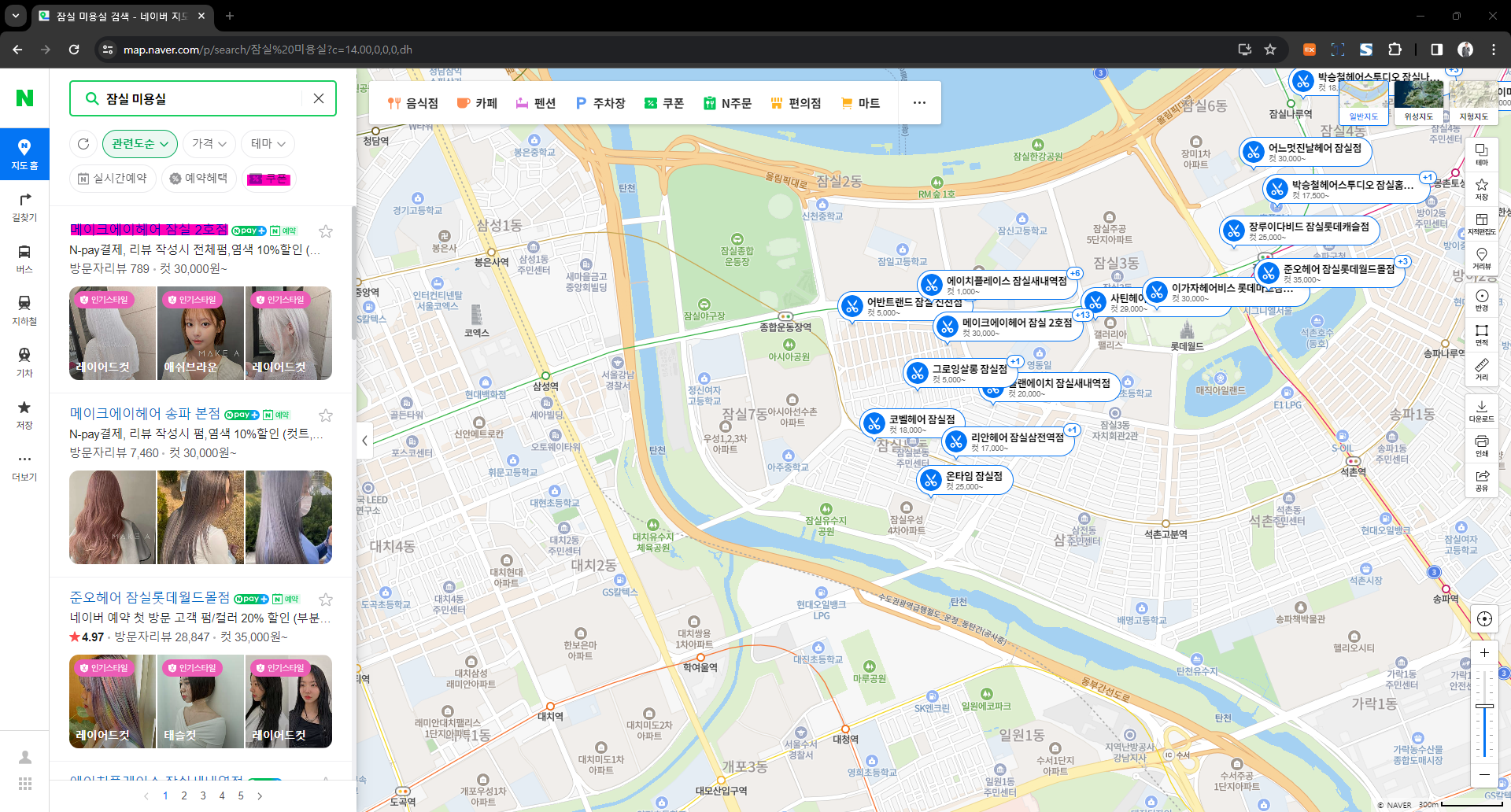
Task: Favorite 메이크에이헤어 잠실 2호점 with its star
Action: pos(326,231)
